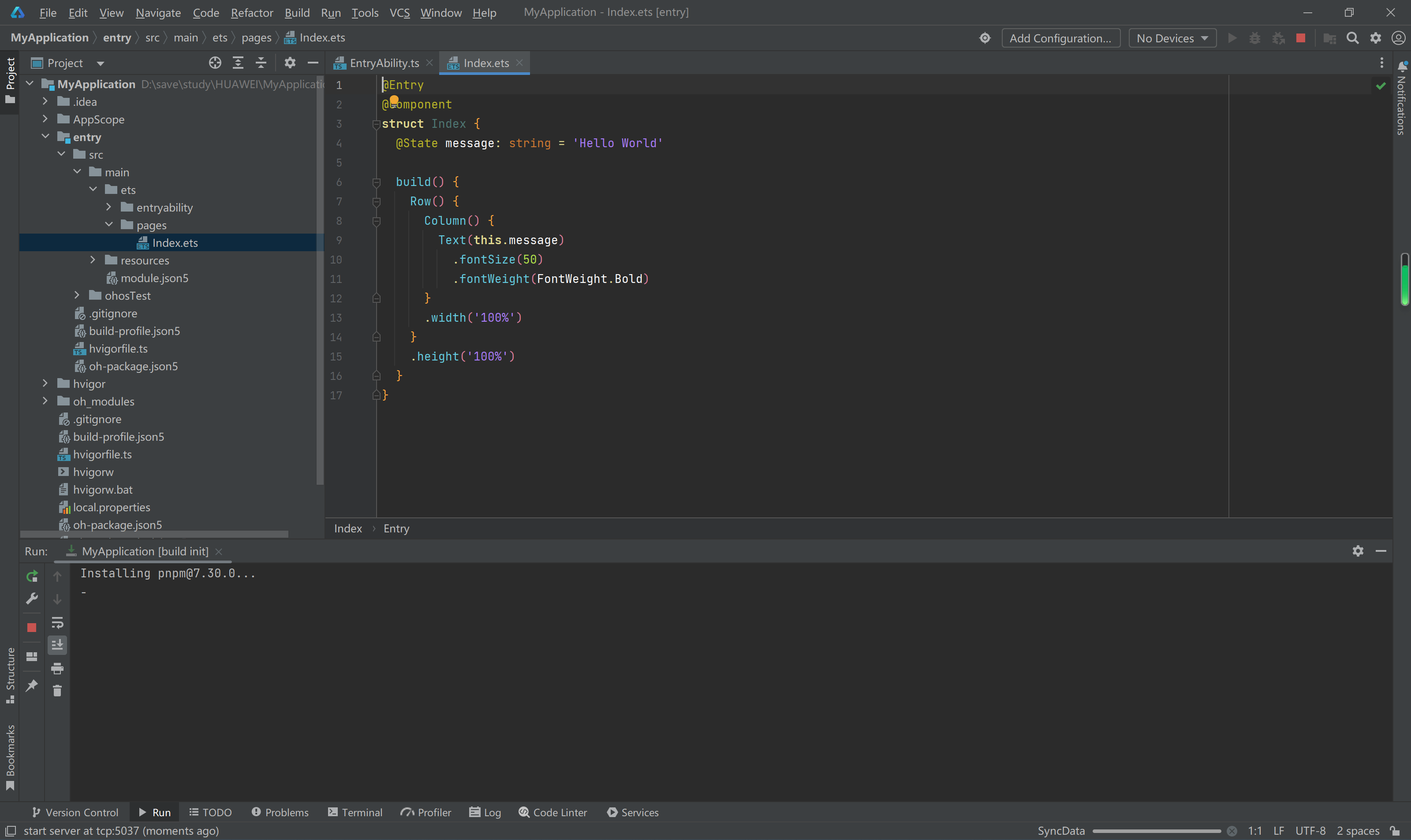
Task: Click Add Configuration button
Action: [1060, 38]
